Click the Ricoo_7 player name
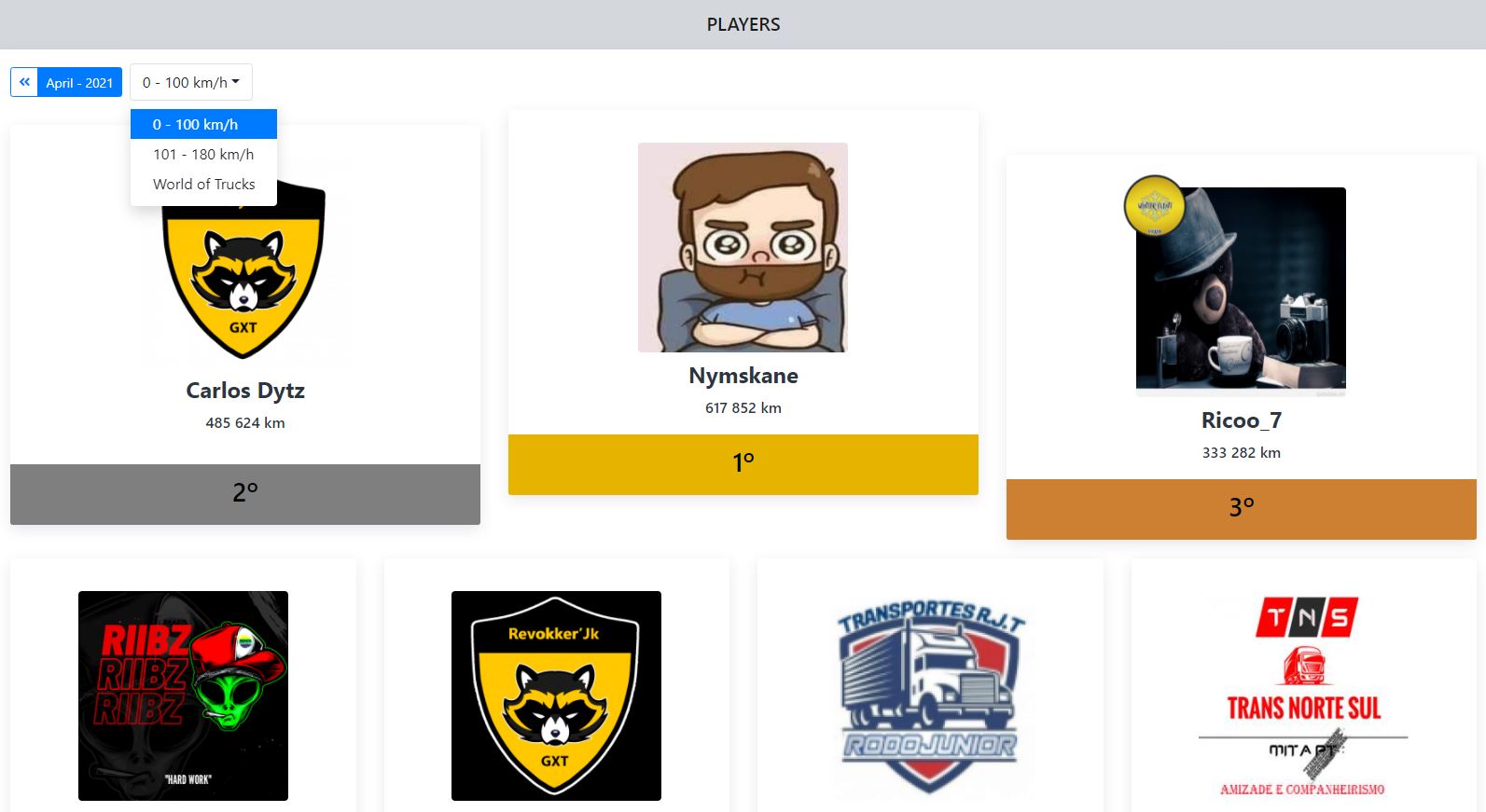The width and height of the screenshot is (1486, 812). click(x=1242, y=420)
